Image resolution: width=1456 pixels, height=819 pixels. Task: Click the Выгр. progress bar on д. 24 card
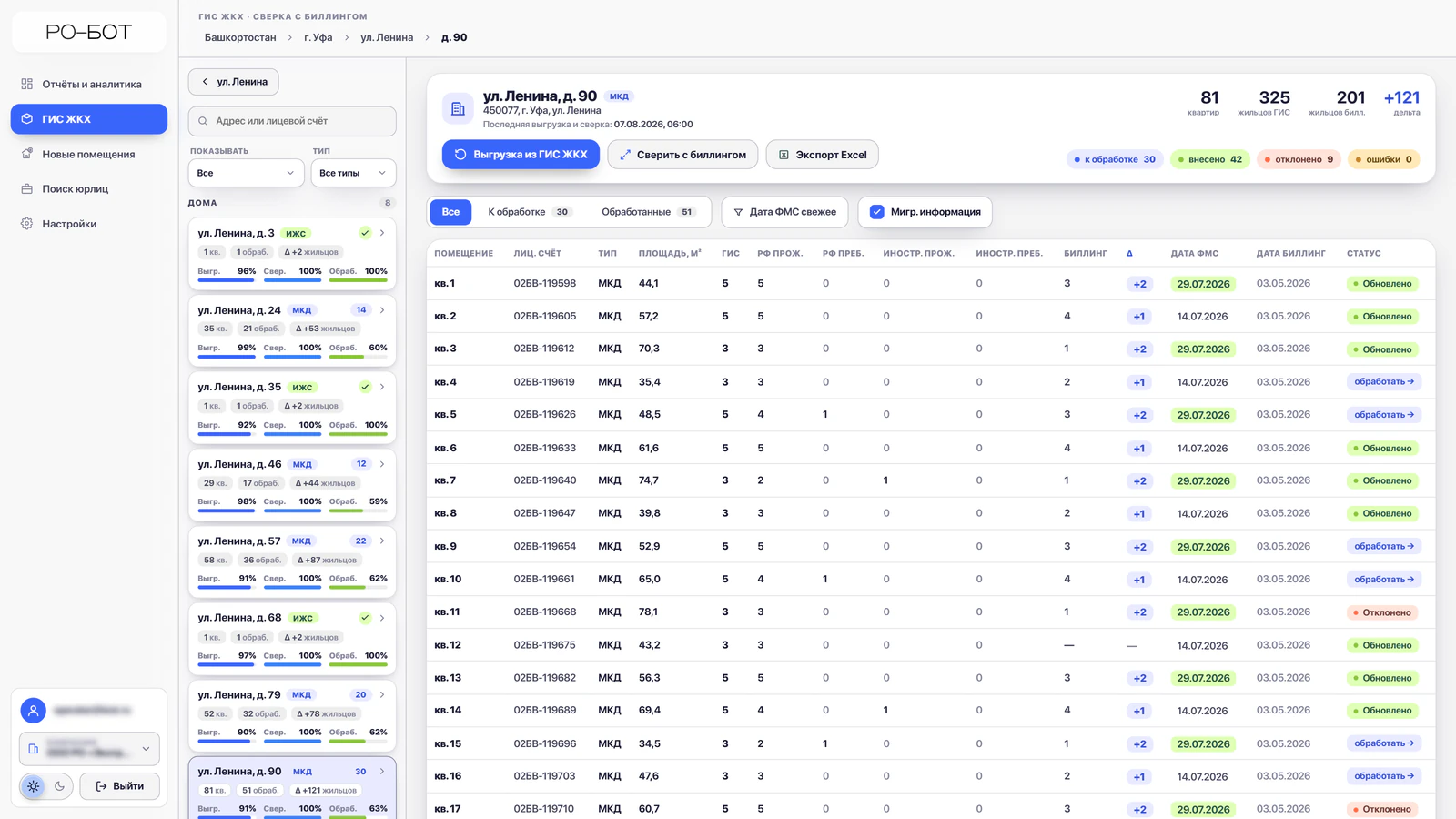[x=227, y=357]
